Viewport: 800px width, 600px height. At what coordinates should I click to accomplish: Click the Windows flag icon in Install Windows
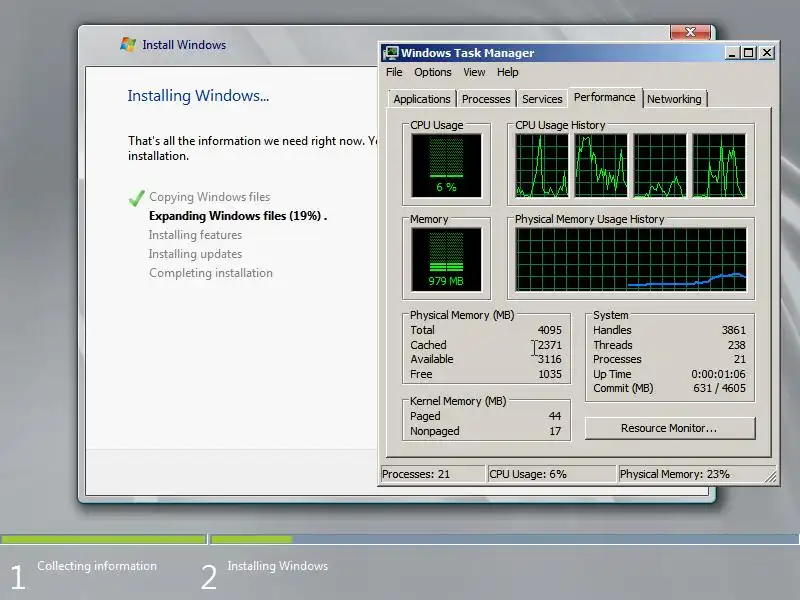[128, 44]
